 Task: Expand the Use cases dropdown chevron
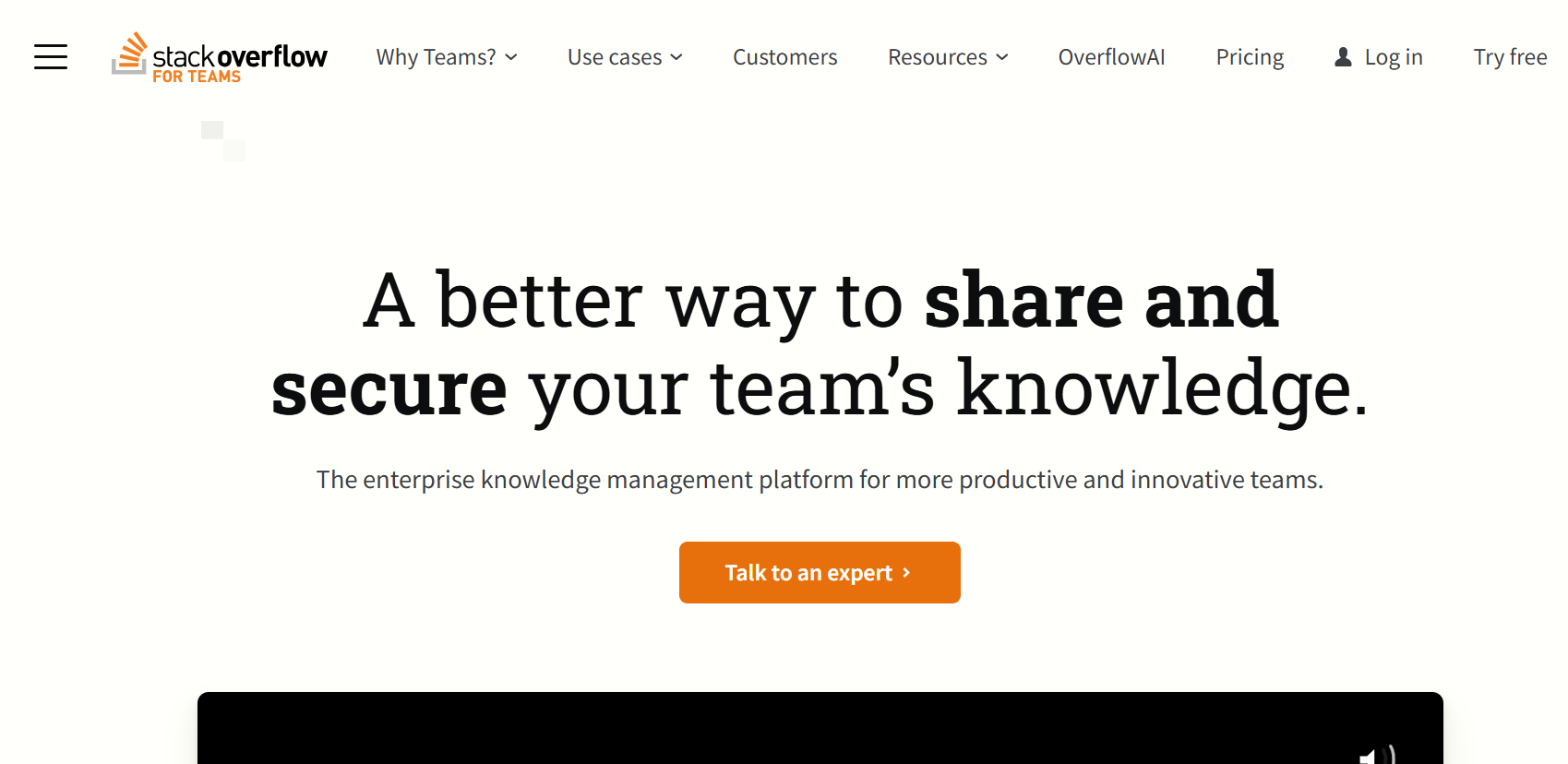click(x=676, y=57)
